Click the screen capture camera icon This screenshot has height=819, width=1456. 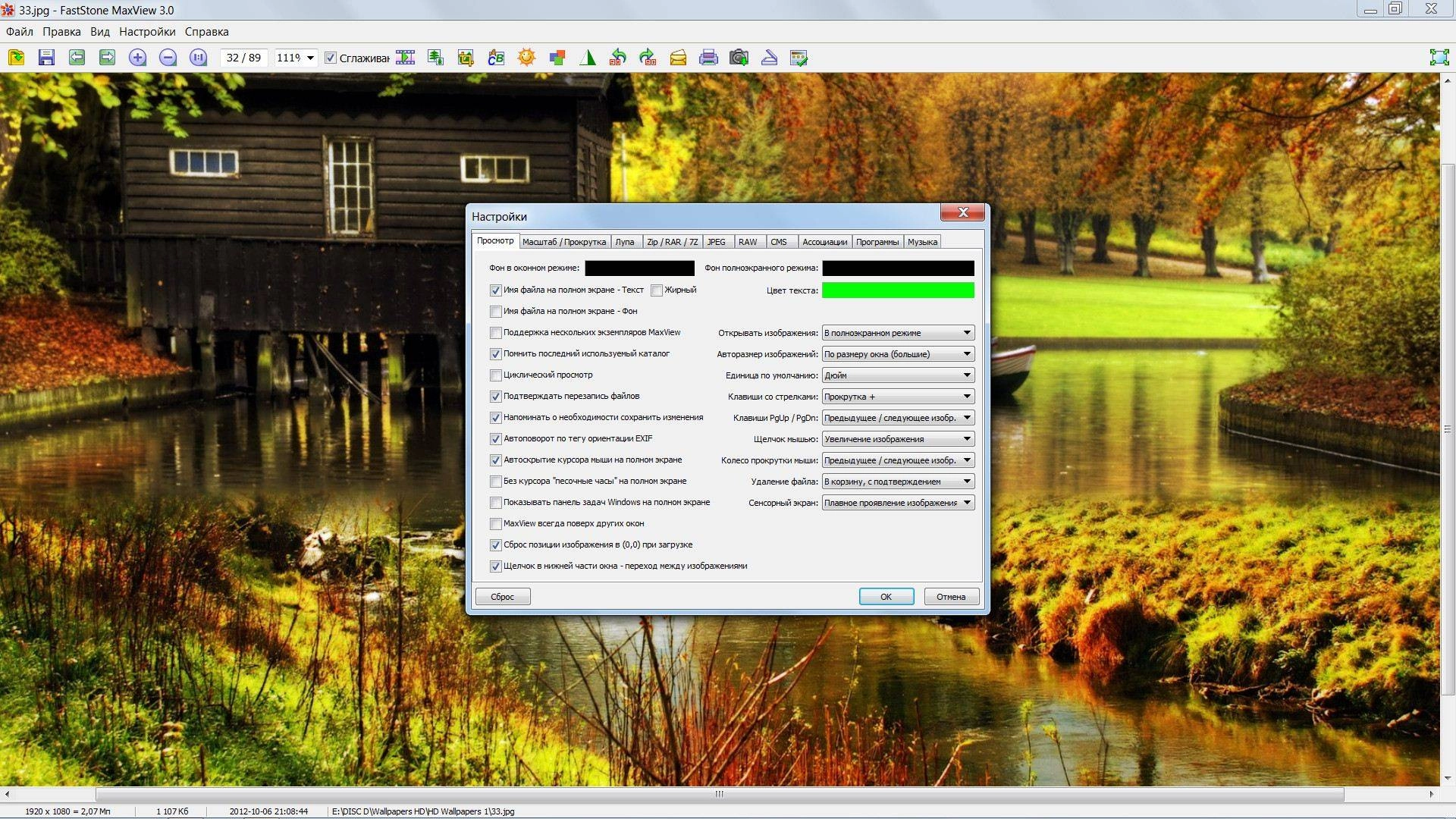(739, 58)
